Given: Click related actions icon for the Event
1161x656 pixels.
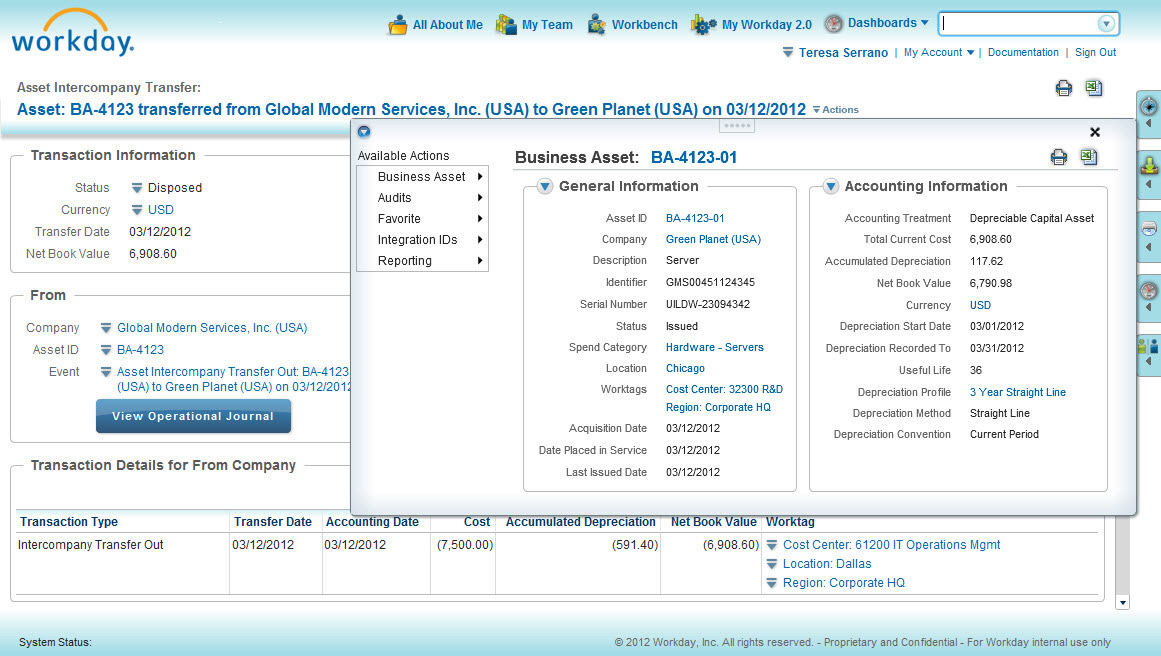Looking at the screenshot, I should (x=106, y=372).
